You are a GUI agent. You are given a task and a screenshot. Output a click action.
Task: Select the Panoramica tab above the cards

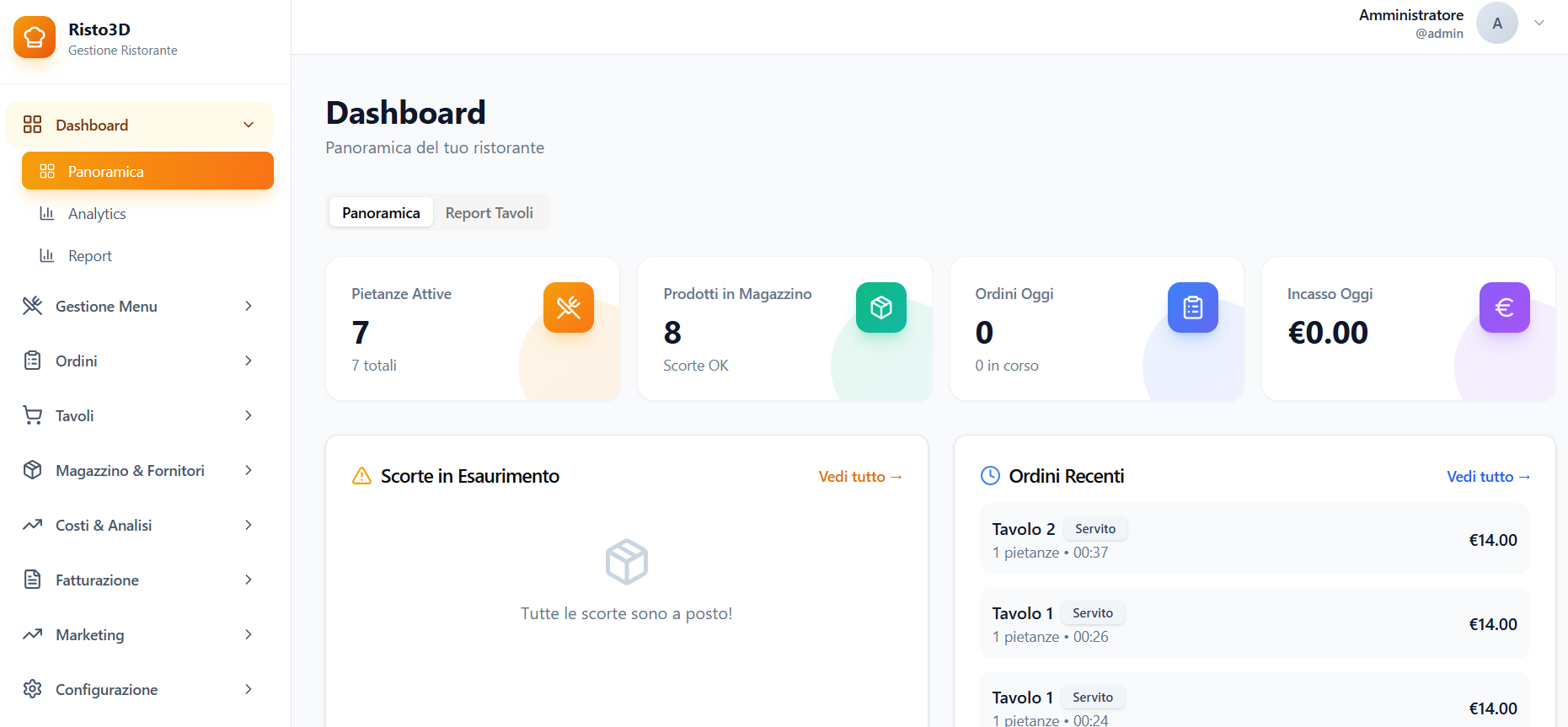pos(381,213)
